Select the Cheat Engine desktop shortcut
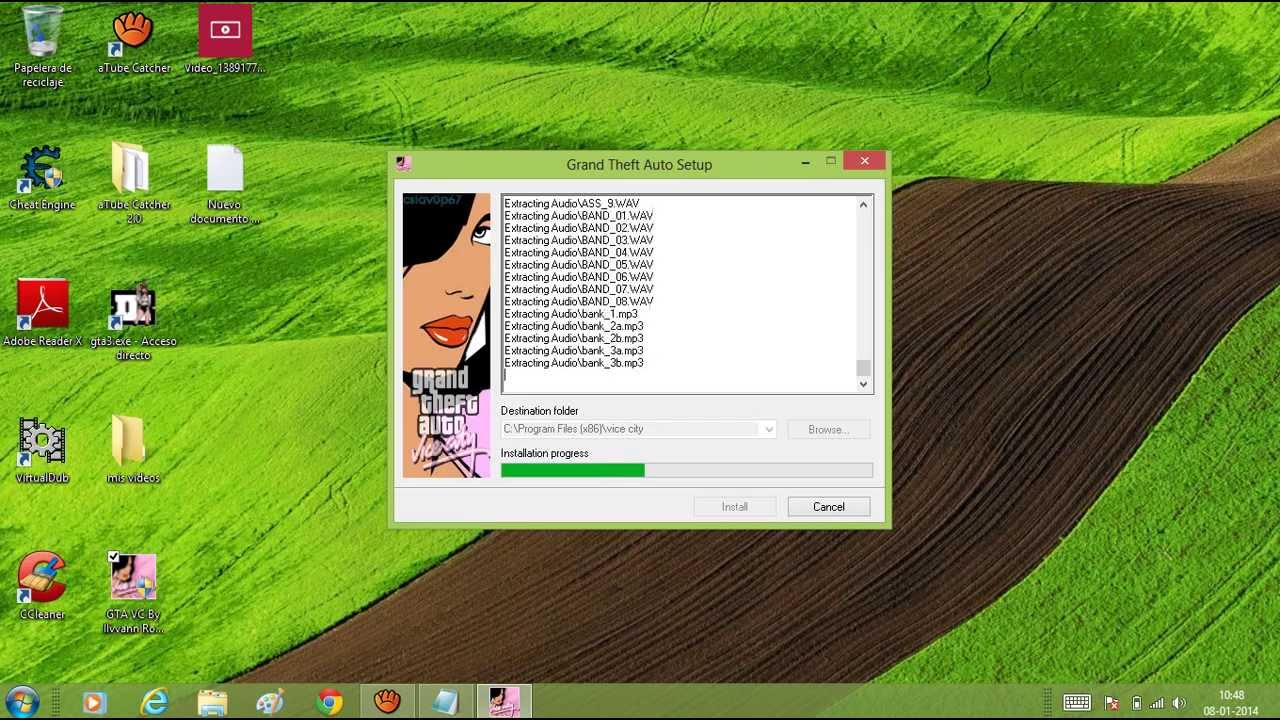 tap(42, 178)
